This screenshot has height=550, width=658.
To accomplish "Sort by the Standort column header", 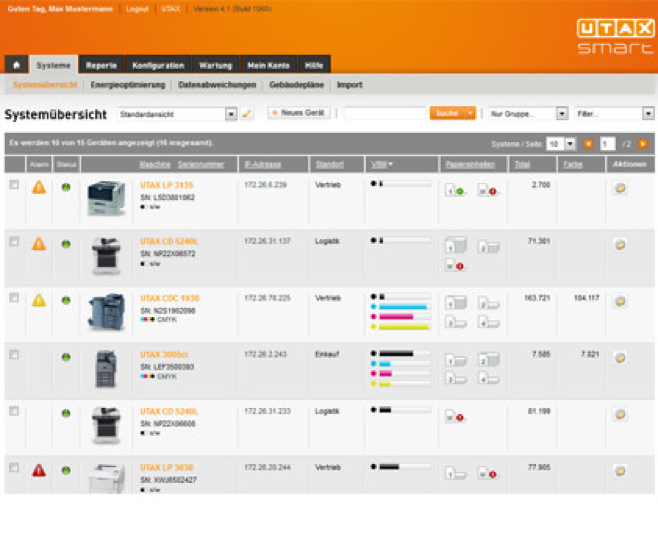I will click(x=329, y=164).
